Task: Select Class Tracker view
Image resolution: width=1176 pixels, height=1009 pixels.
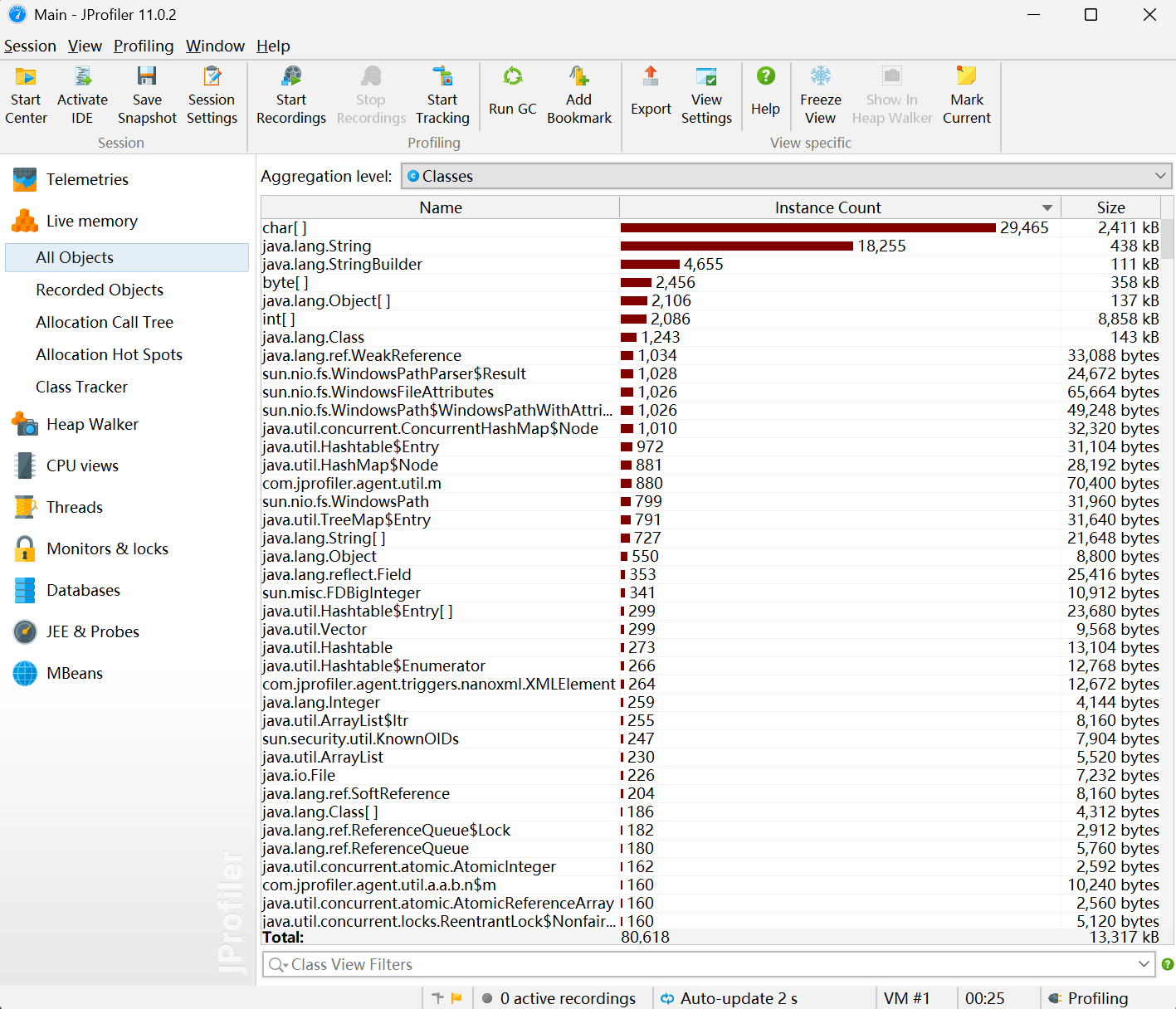Action: coord(81,387)
